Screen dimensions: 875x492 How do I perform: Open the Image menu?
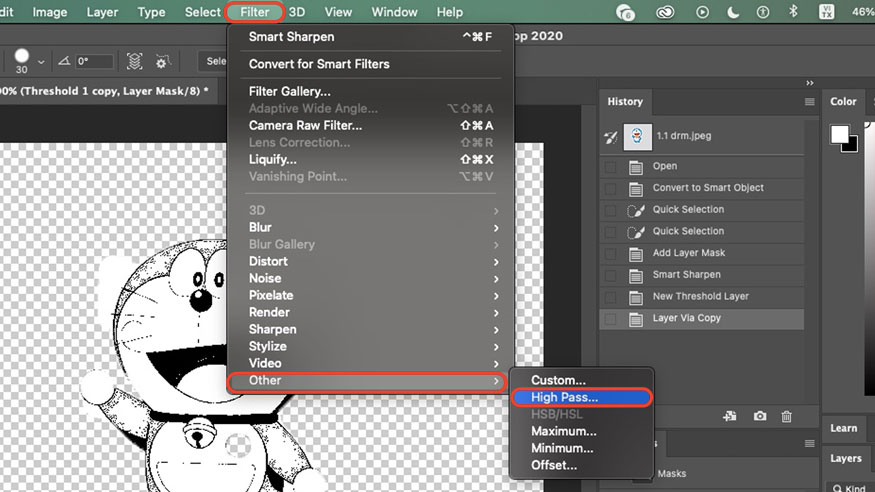tap(50, 12)
